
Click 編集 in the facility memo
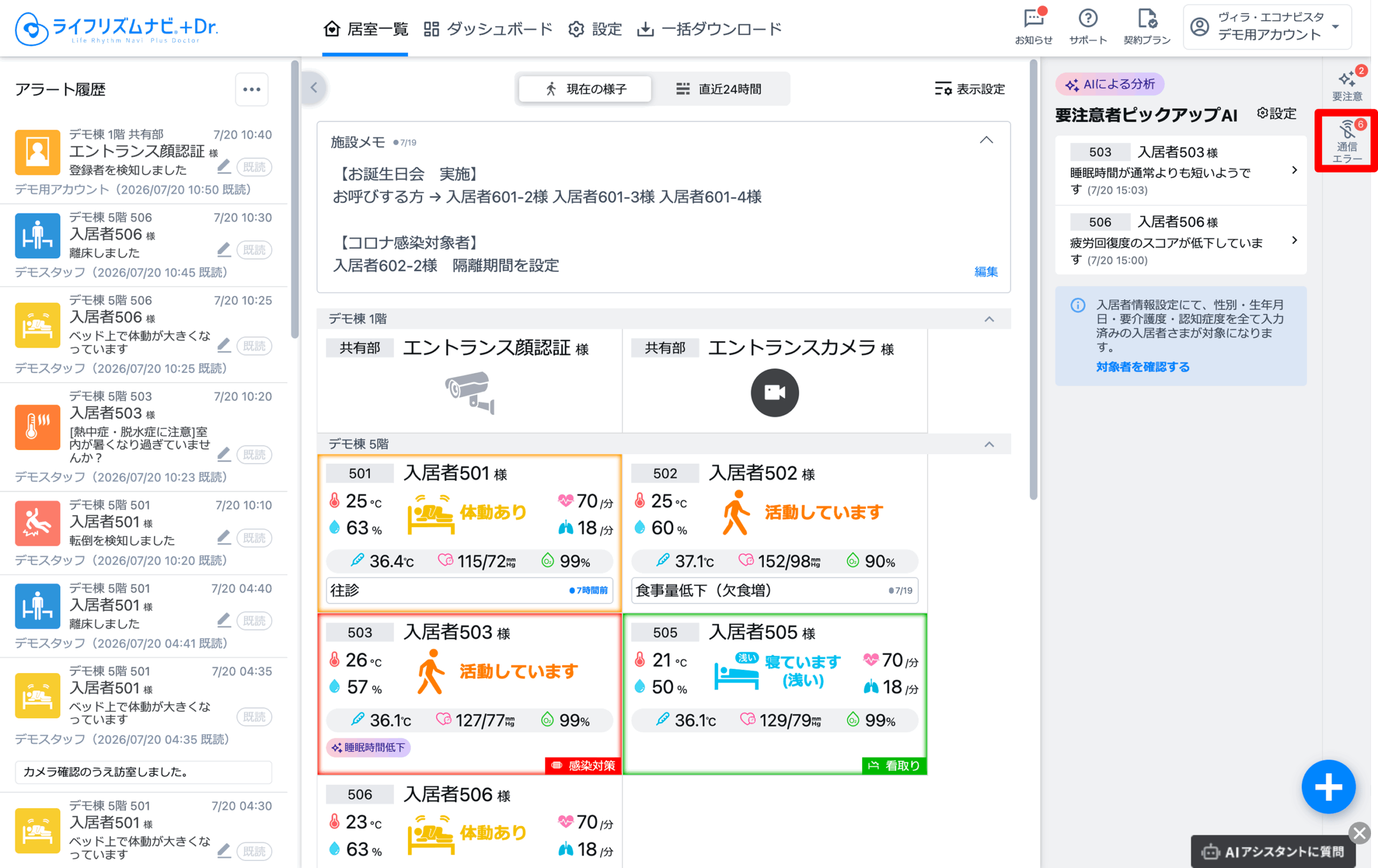(x=986, y=272)
